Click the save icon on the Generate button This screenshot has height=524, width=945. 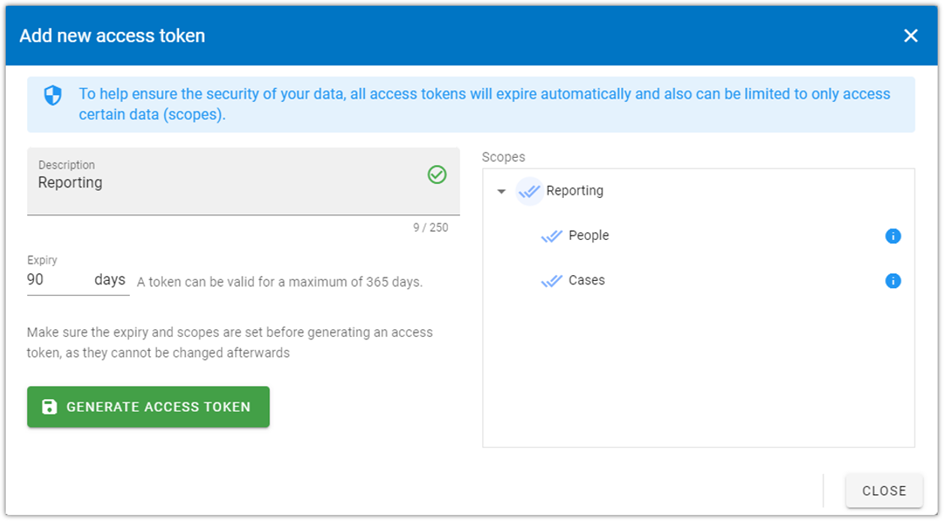tap(49, 407)
